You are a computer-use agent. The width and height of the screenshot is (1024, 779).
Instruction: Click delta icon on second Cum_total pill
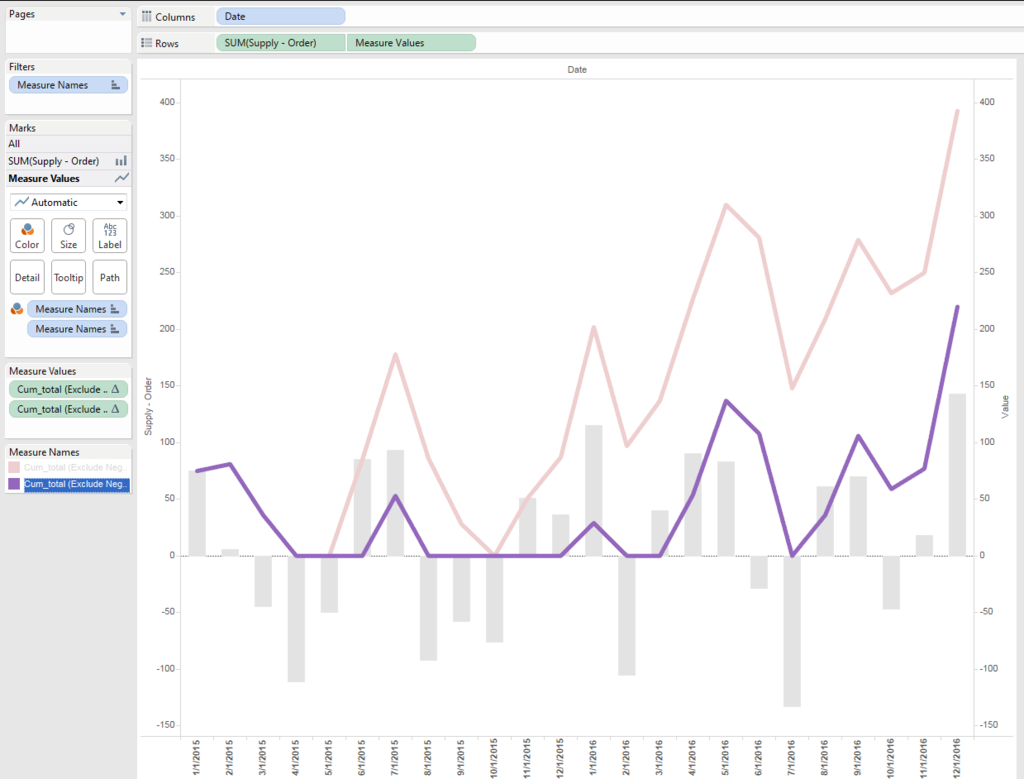click(116, 409)
